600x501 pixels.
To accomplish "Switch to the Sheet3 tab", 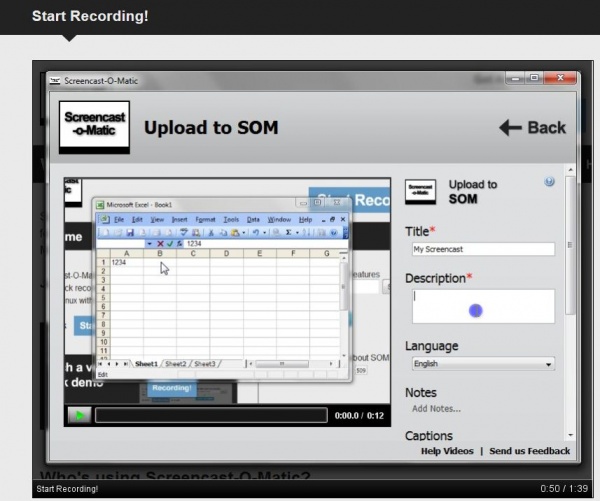I will point(205,364).
